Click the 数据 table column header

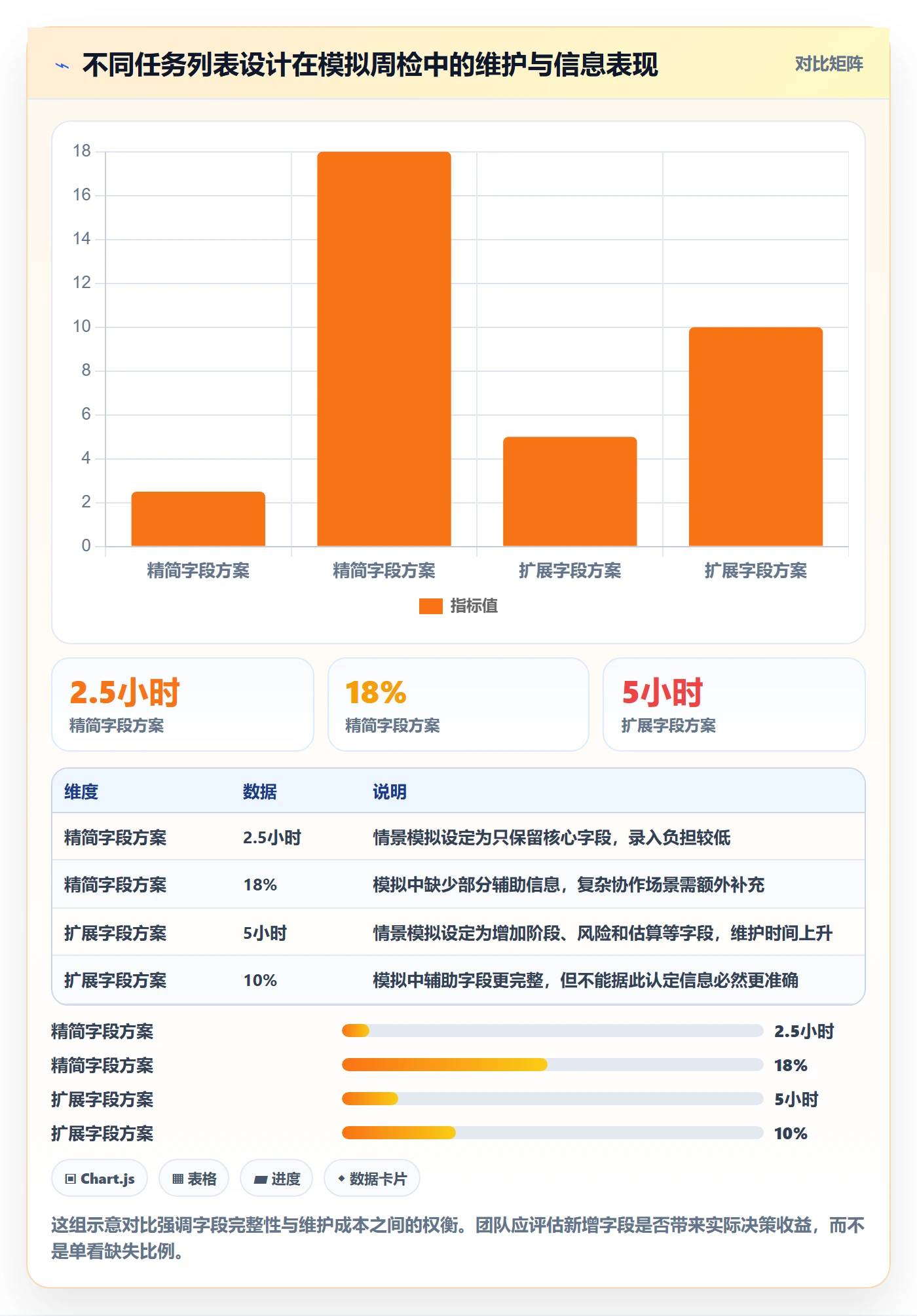pyautogui.click(x=260, y=792)
